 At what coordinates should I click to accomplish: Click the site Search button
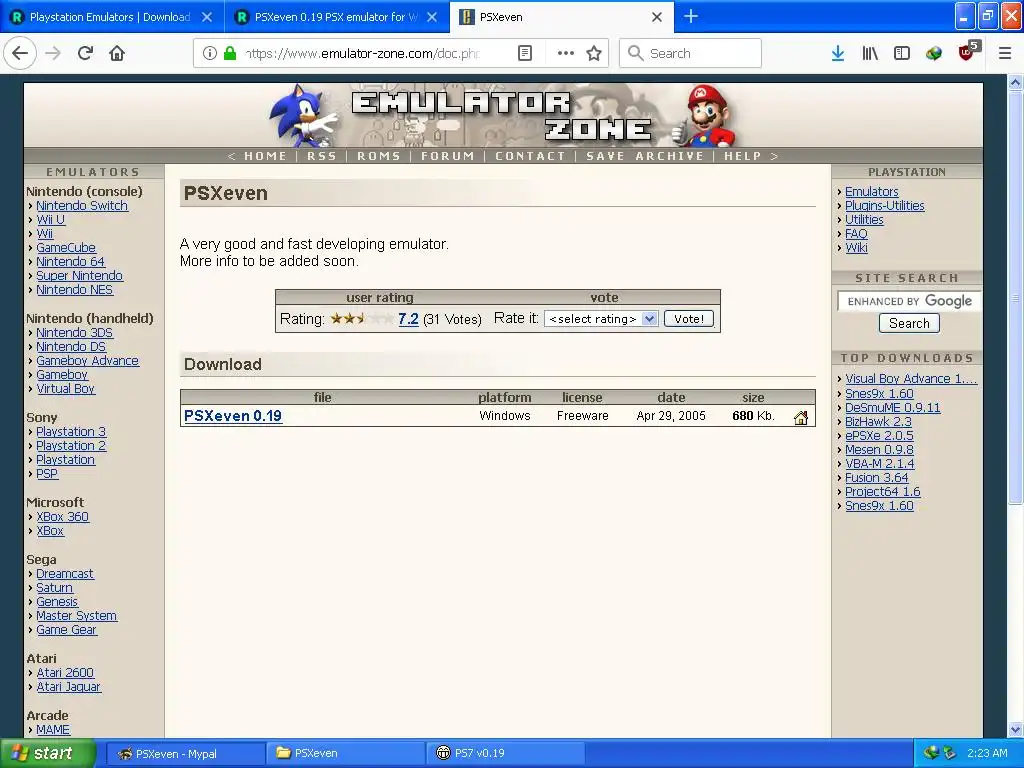908,323
